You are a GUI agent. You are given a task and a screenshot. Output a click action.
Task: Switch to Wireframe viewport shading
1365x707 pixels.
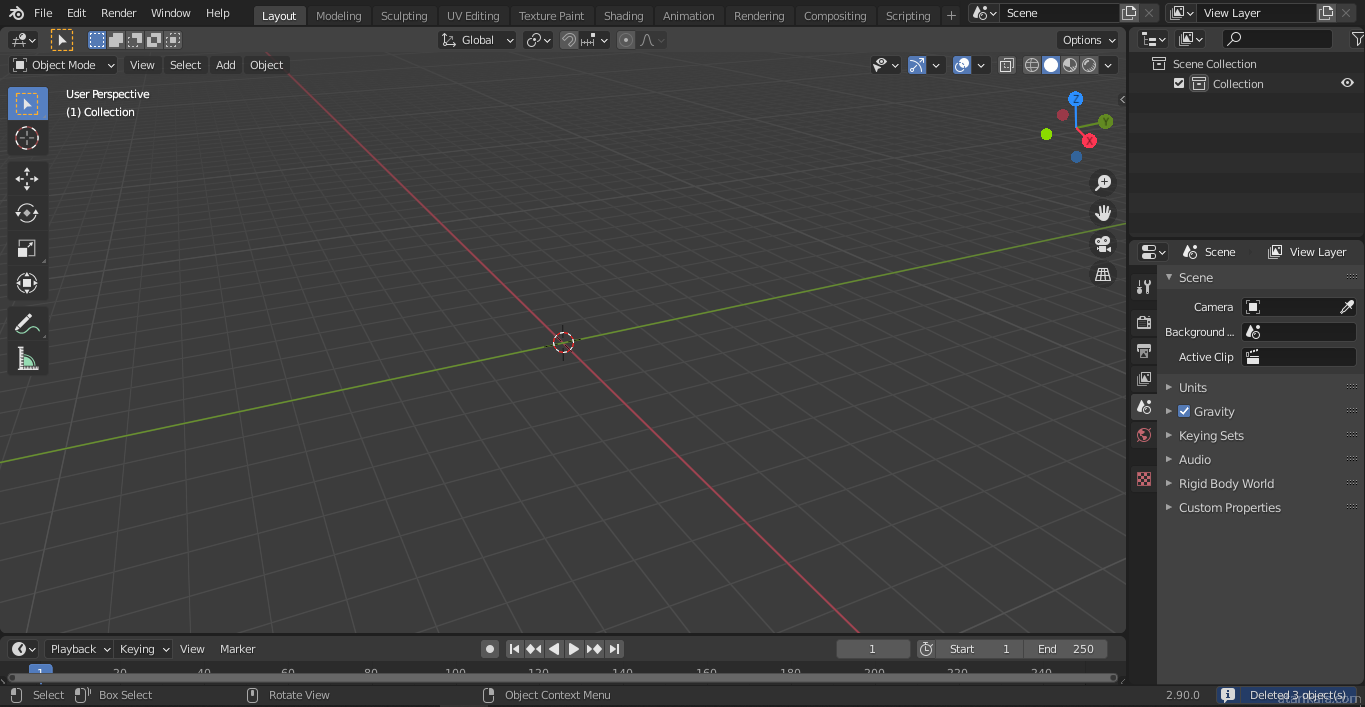tap(1032, 65)
